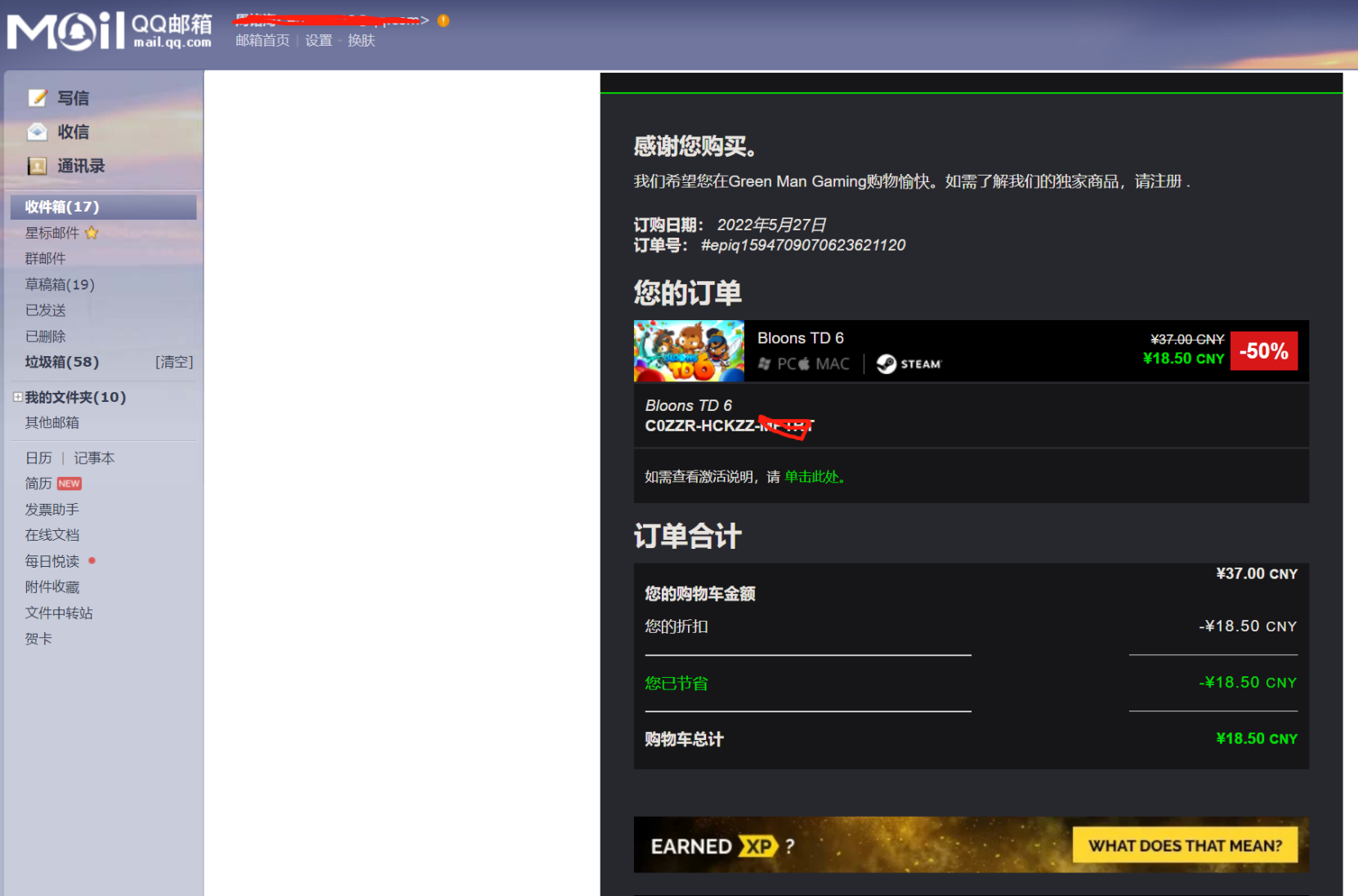Click the order date 2022年5月27日
The image size is (1358, 896).
771,225
